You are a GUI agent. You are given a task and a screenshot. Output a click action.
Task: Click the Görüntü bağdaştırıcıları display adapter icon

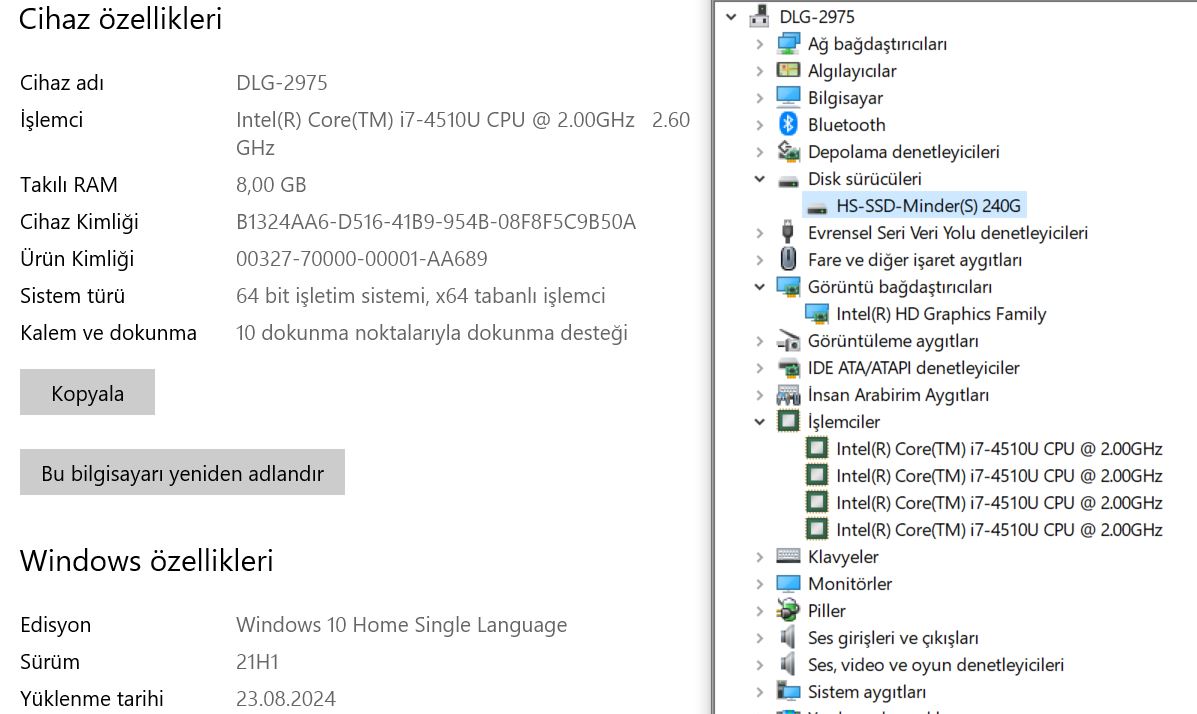(x=788, y=286)
